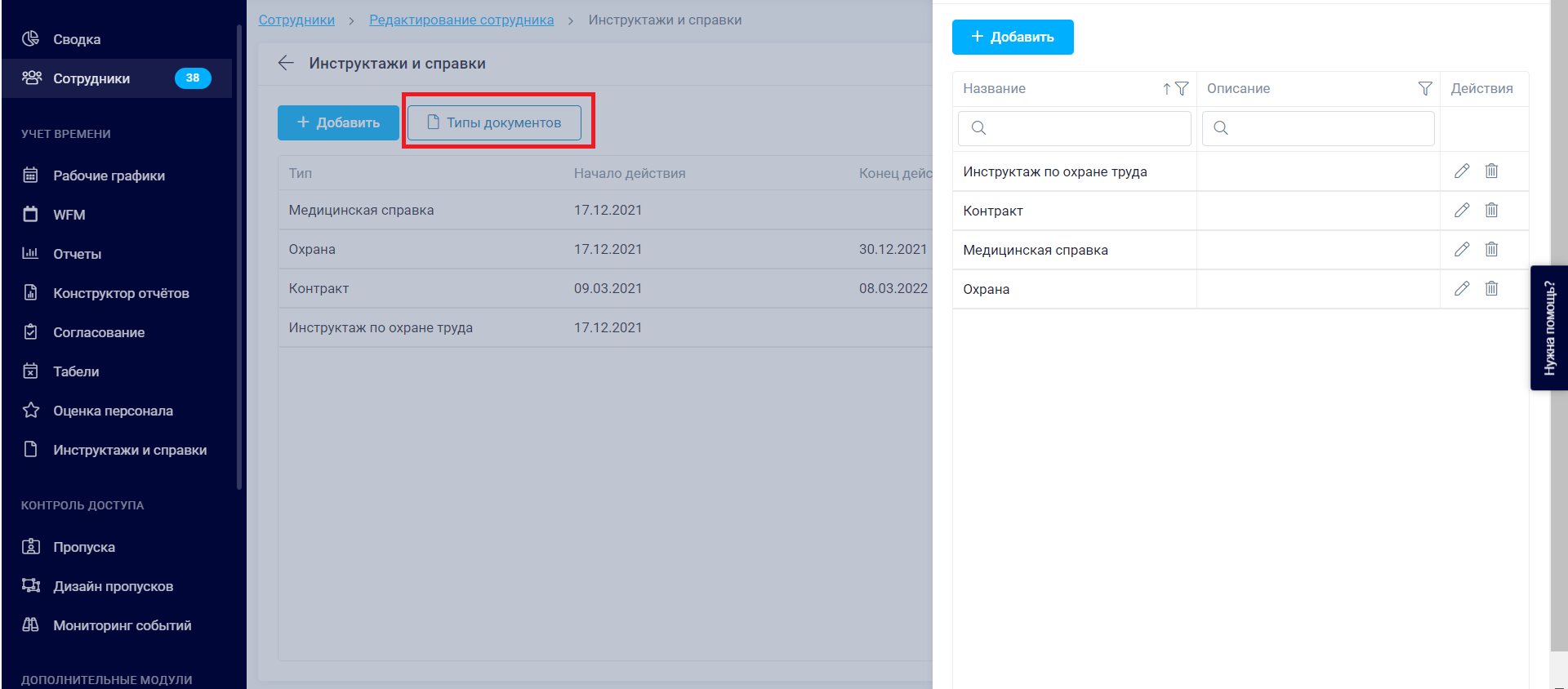The image size is (1568, 689).
Task: Open the Нужна помощь? help tab
Action: point(1549,328)
